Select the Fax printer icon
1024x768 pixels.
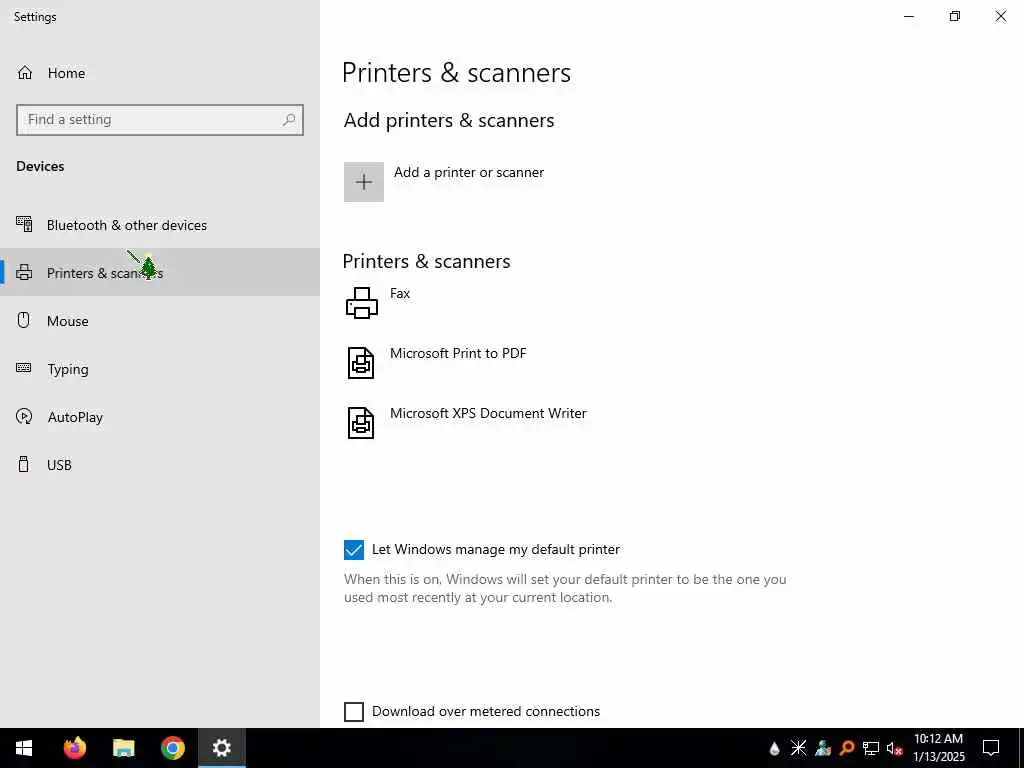(362, 303)
